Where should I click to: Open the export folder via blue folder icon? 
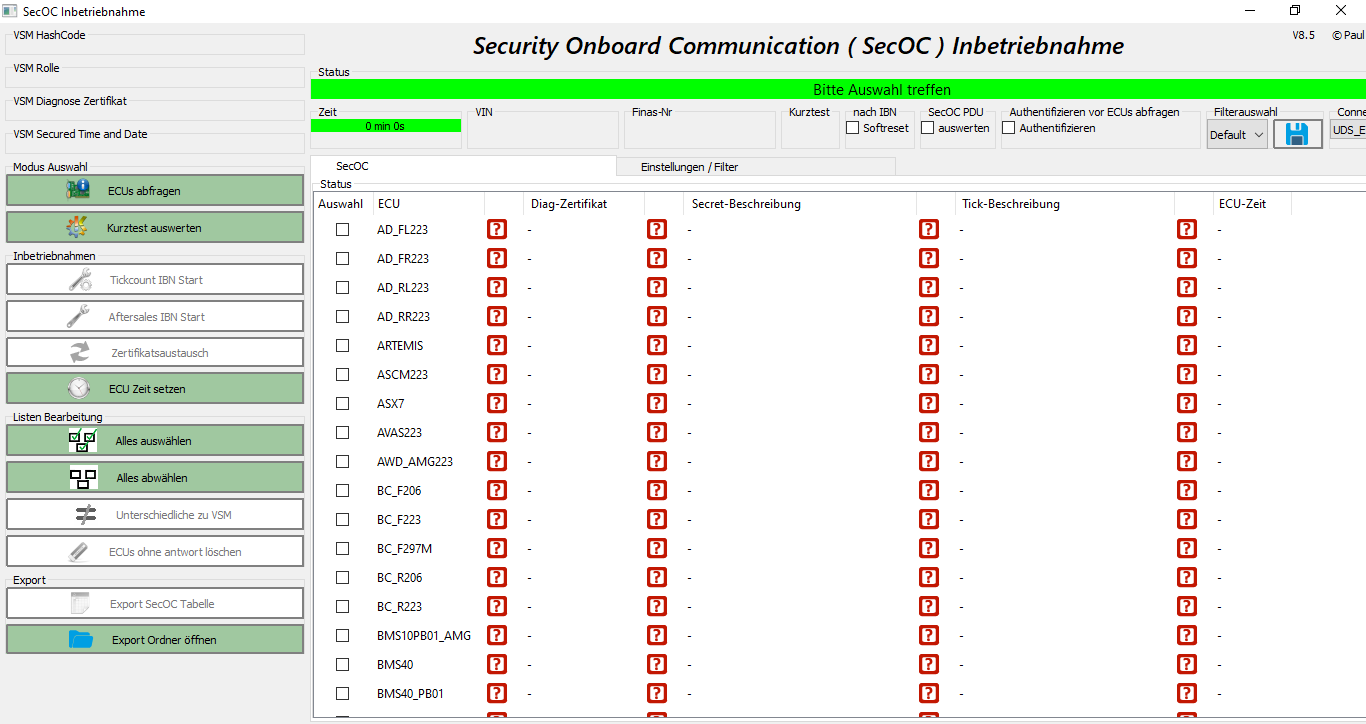click(x=81, y=640)
